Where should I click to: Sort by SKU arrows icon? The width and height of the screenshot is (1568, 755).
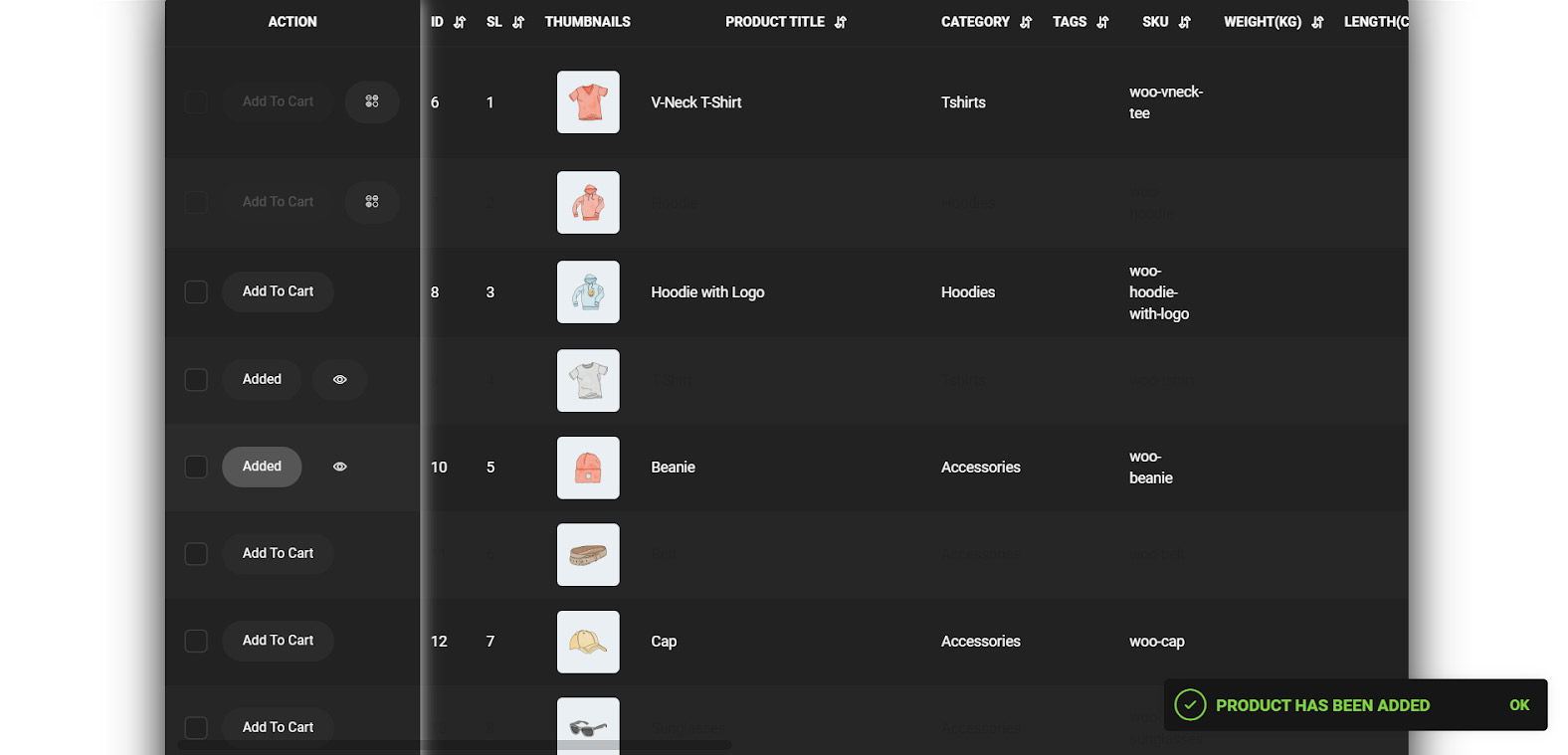pyautogui.click(x=1184, y=22)
